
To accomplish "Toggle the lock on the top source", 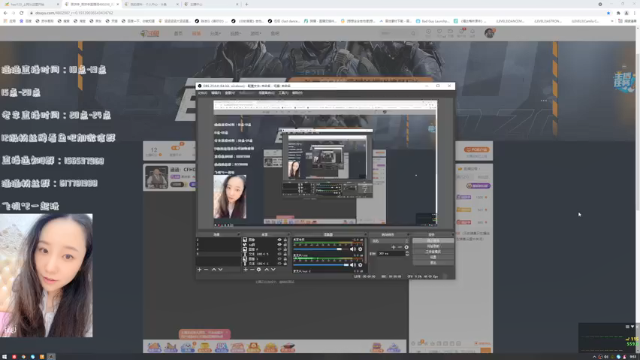I will tap(285, 240).
